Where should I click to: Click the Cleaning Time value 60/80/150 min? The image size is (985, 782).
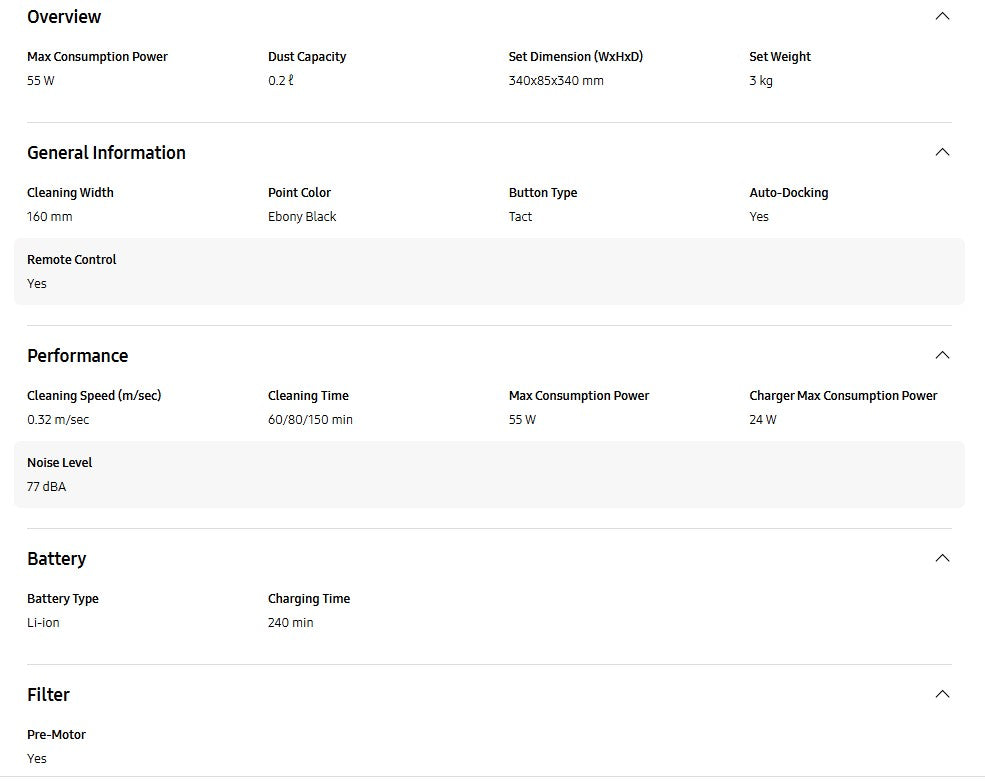[310, 420]
